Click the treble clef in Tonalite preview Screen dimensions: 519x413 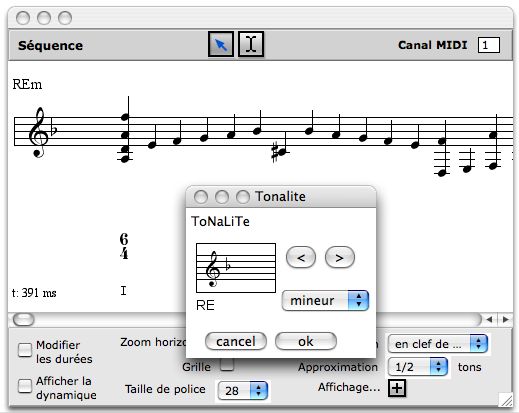213,269
